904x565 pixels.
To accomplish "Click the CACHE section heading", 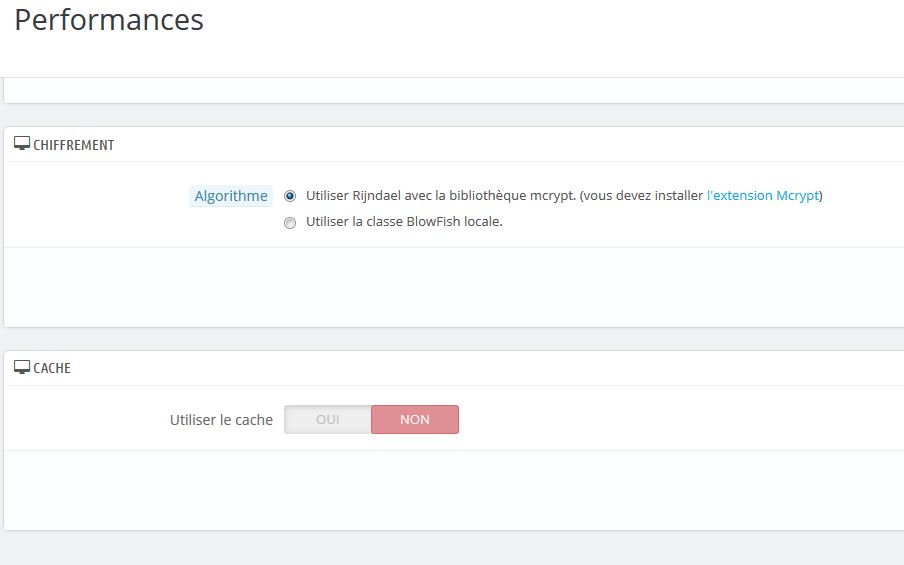I will (x=52, y=368).
